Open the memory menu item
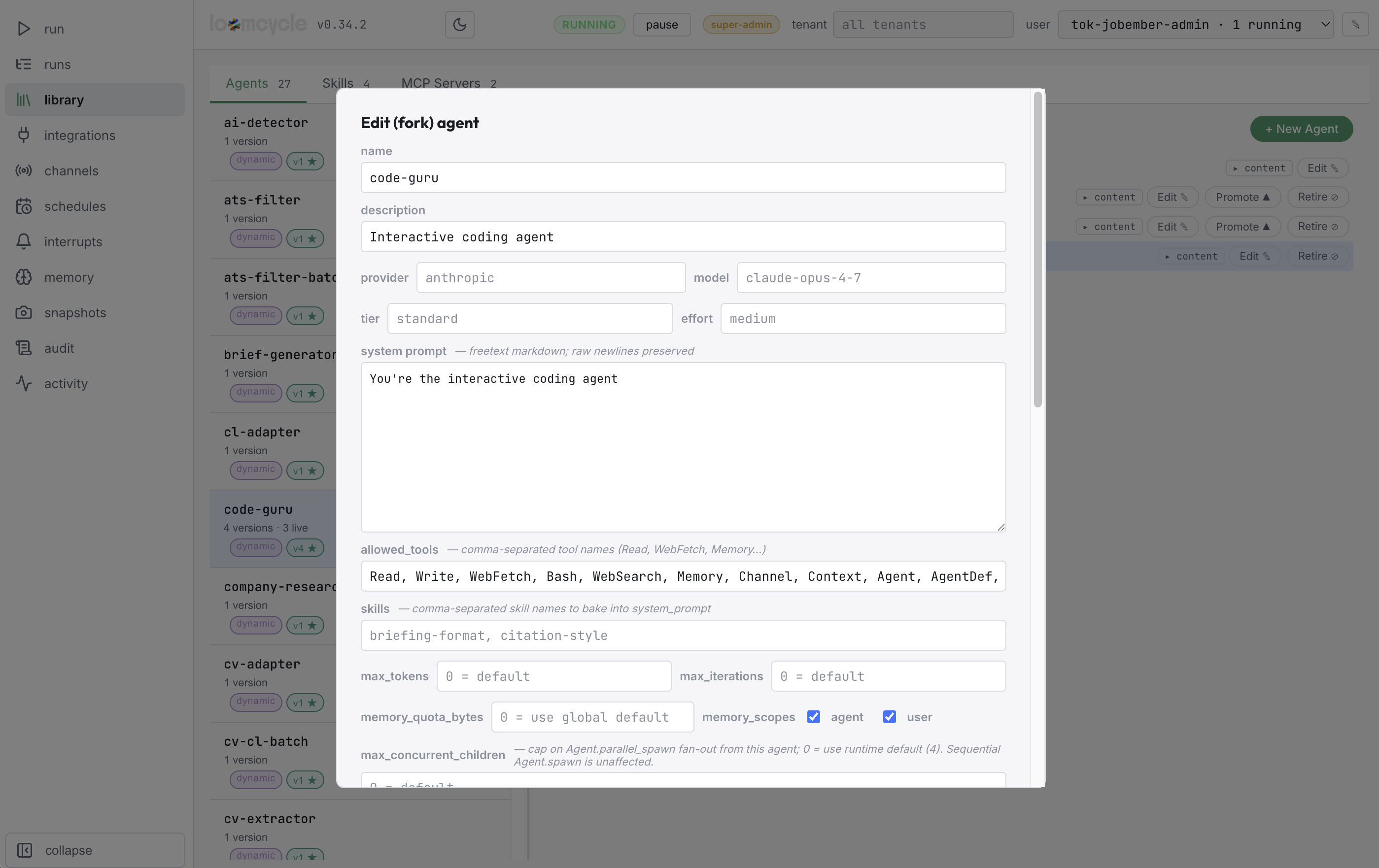Image resolution: width=1379 pixels, height=868 pixels. click(x=95, y=277)
